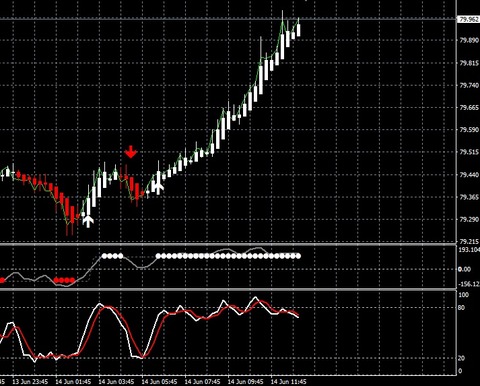Click the 79.665 price axis label

pos(469,107)
